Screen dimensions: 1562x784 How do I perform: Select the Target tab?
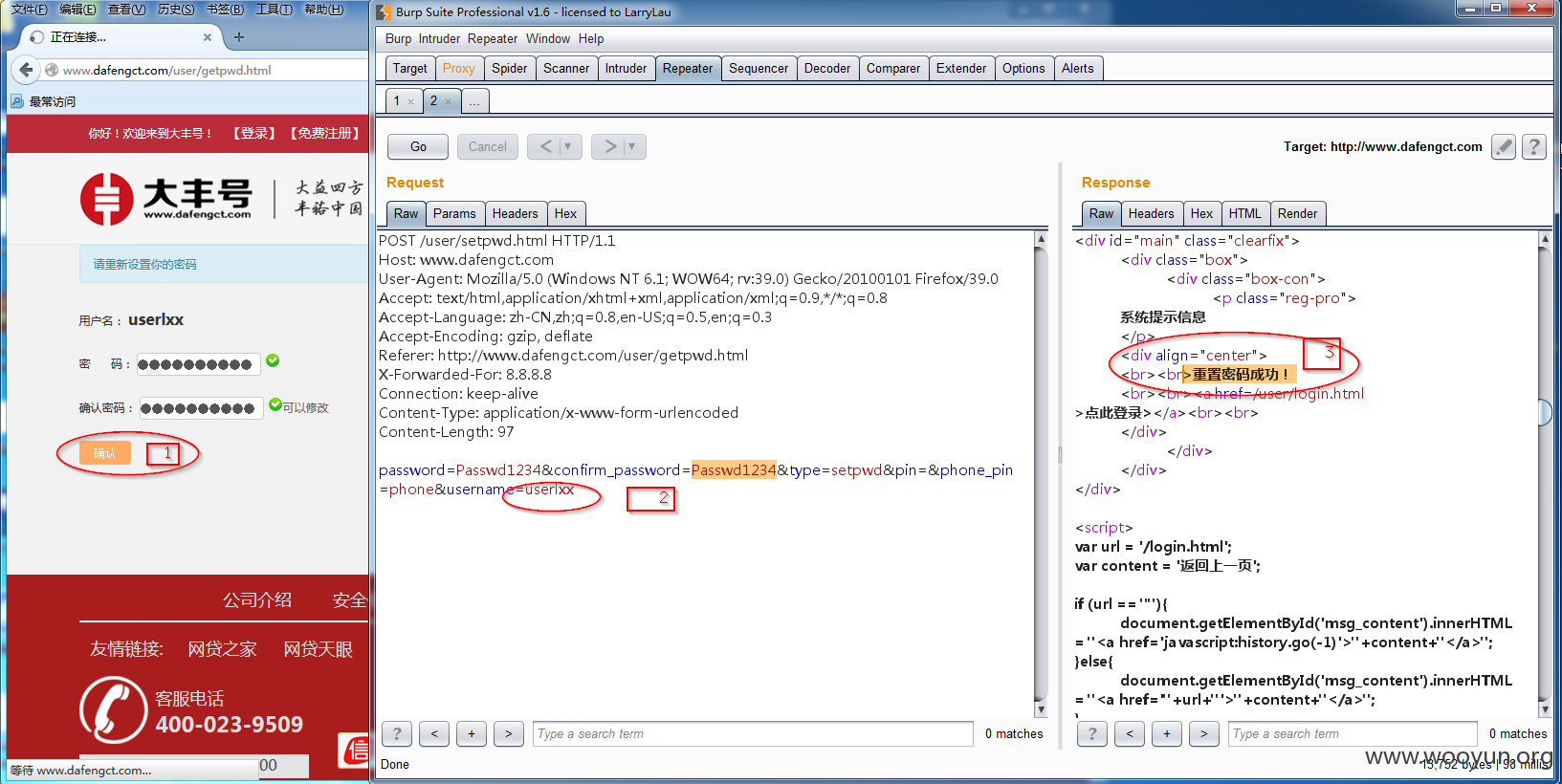tap(409, 68)
